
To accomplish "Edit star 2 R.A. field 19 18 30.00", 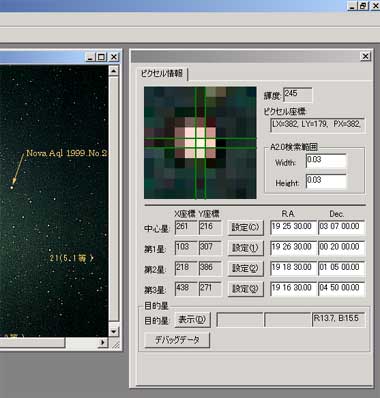I will (293, 268).
